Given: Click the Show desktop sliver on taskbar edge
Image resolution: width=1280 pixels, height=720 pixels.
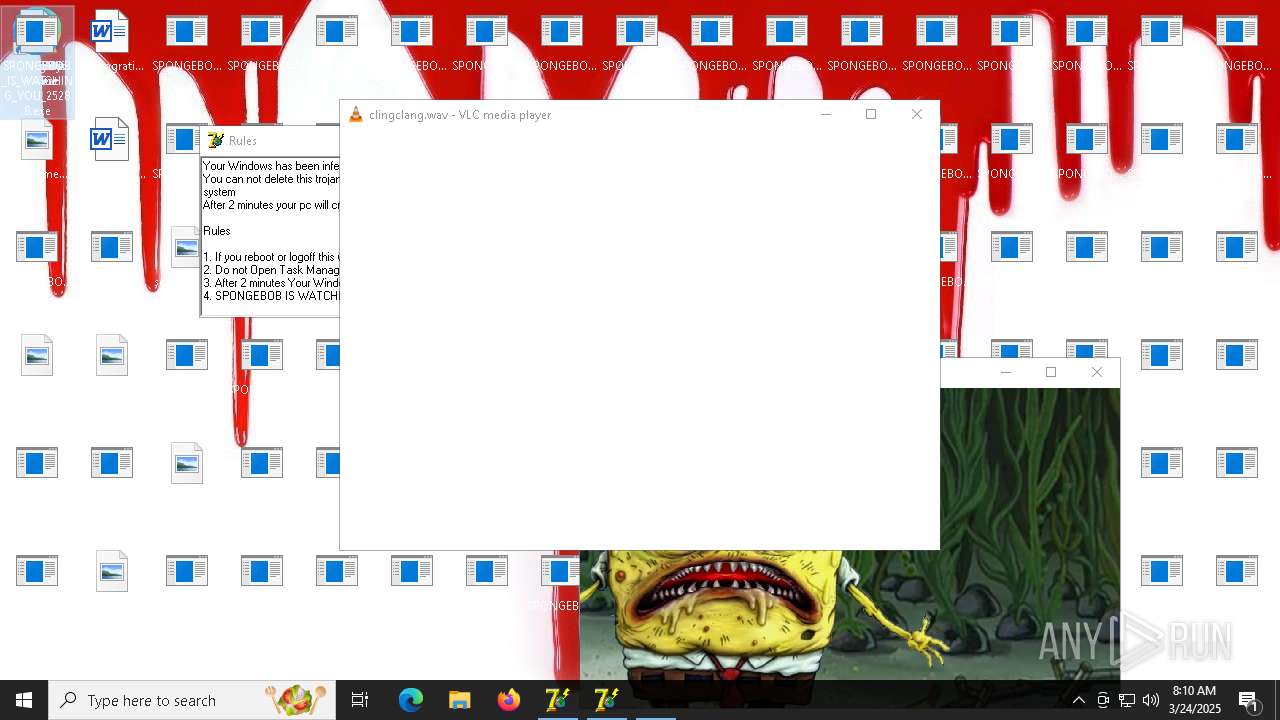Looking at the screenshot, I should click(1277, 700).
